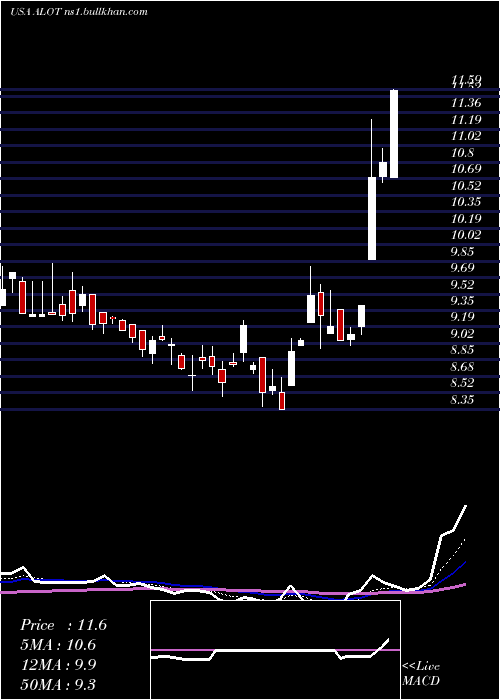Viewport: 500px width, 700px height.
Task: Click the 9.19 price axis label
Action: tap(462, 317)
